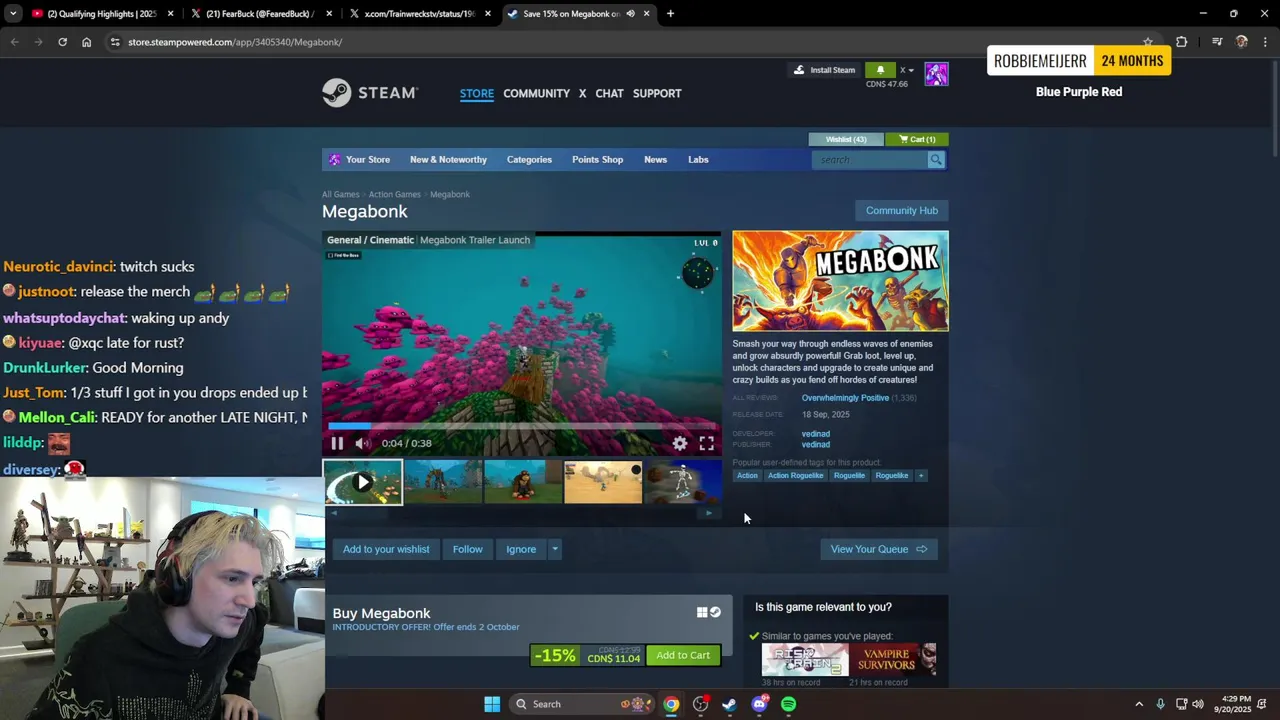Viewport: 1280px width, 720px height.
Task: Open Discord from the taskbar
Action: [x=759, y=704]
